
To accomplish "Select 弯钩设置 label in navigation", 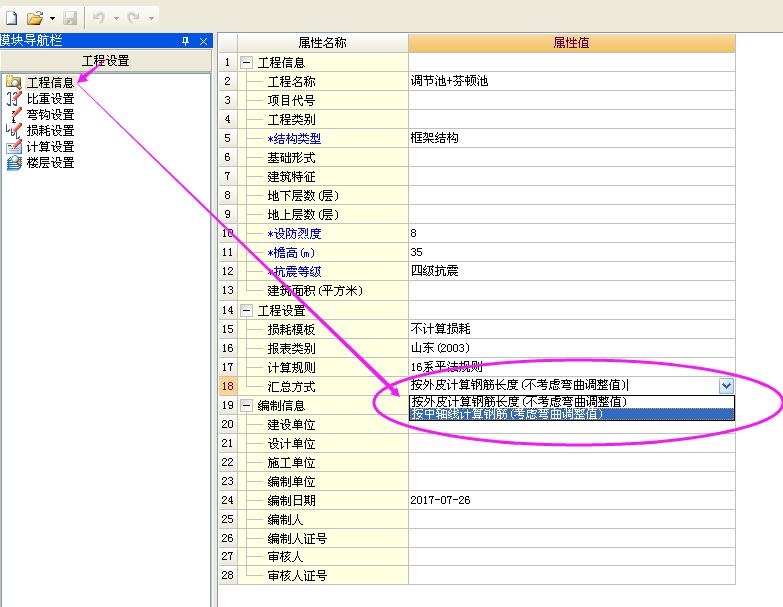I will point(50,115).
